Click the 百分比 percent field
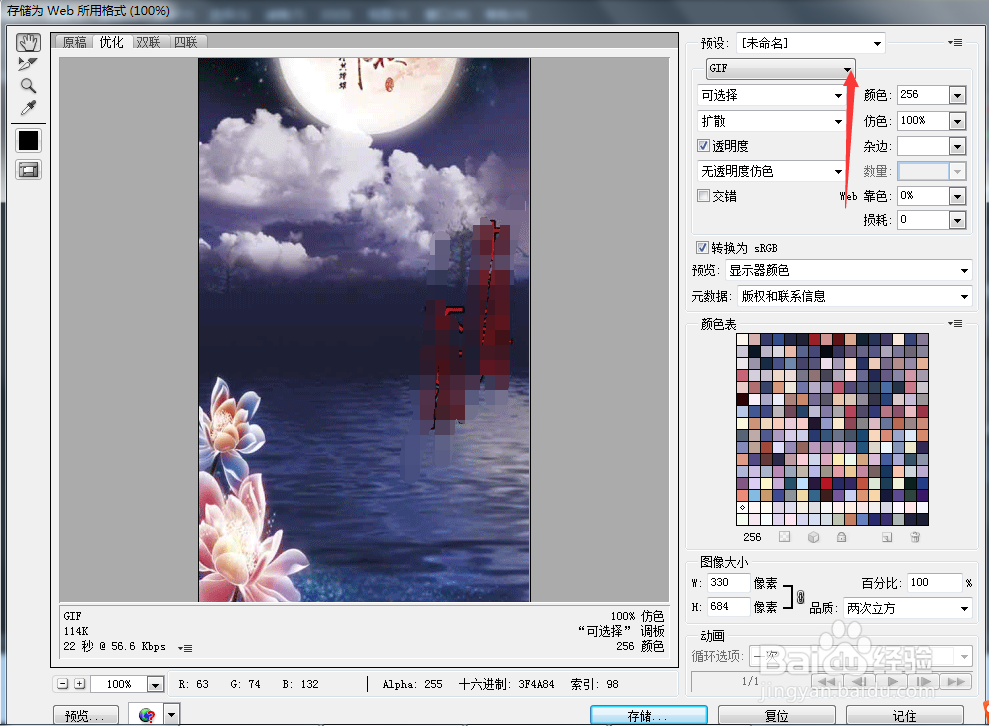Viewport: 989px width, 726px height. pyautogui.click(x=935, y=582)
